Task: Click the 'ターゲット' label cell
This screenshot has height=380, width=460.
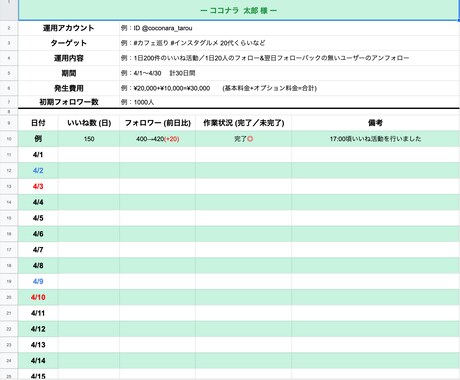Action: pyautogui.click(x=69, y=43)
